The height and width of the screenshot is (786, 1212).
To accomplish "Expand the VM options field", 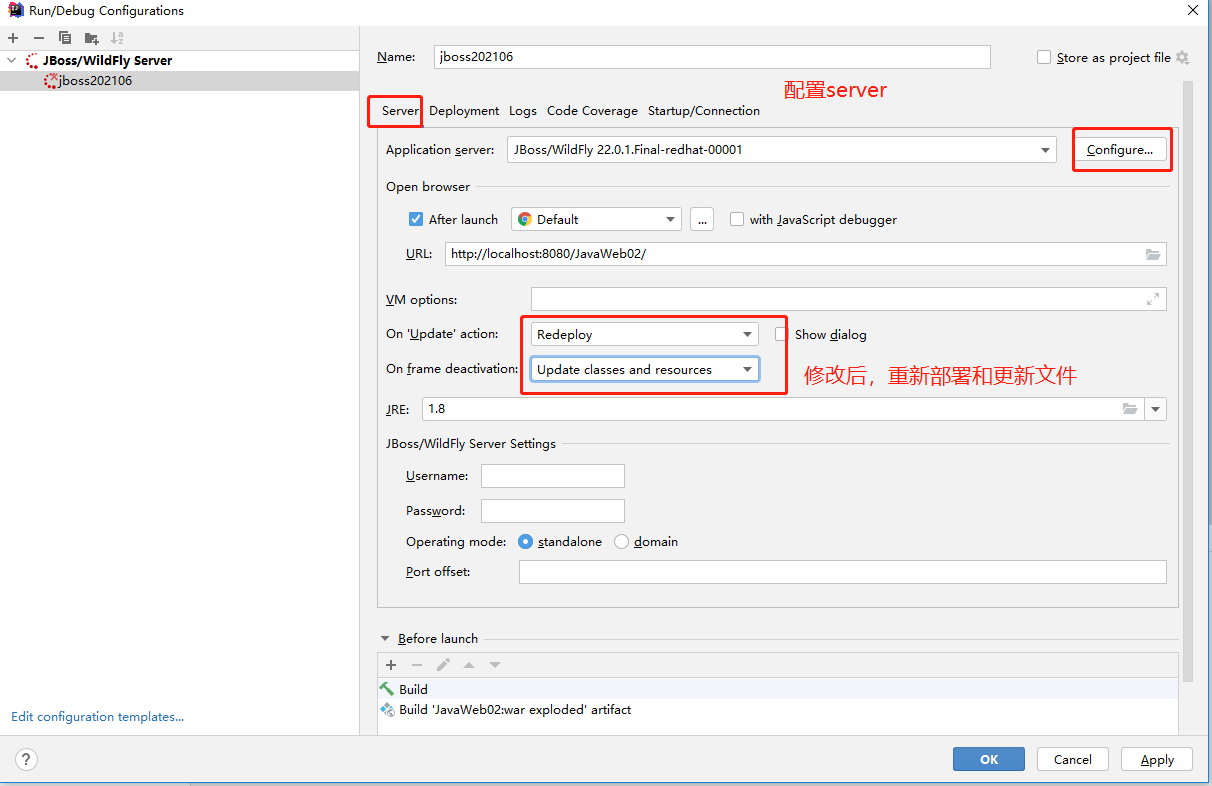I will tap(1153, 299).
